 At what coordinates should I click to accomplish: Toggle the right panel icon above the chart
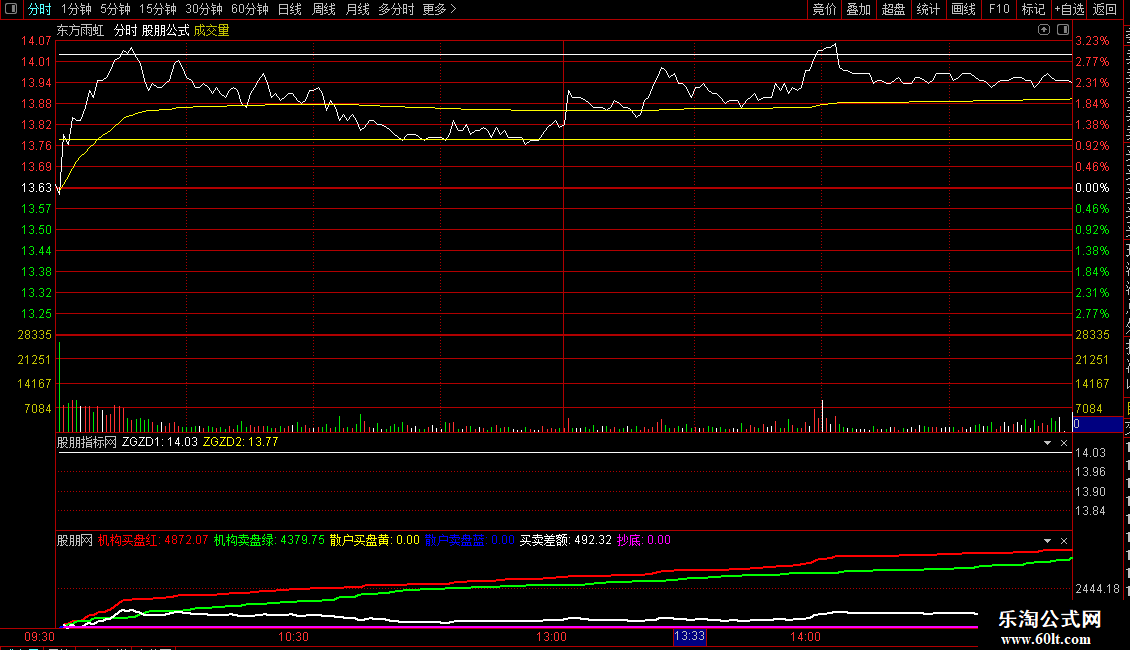pos(1063,30)
